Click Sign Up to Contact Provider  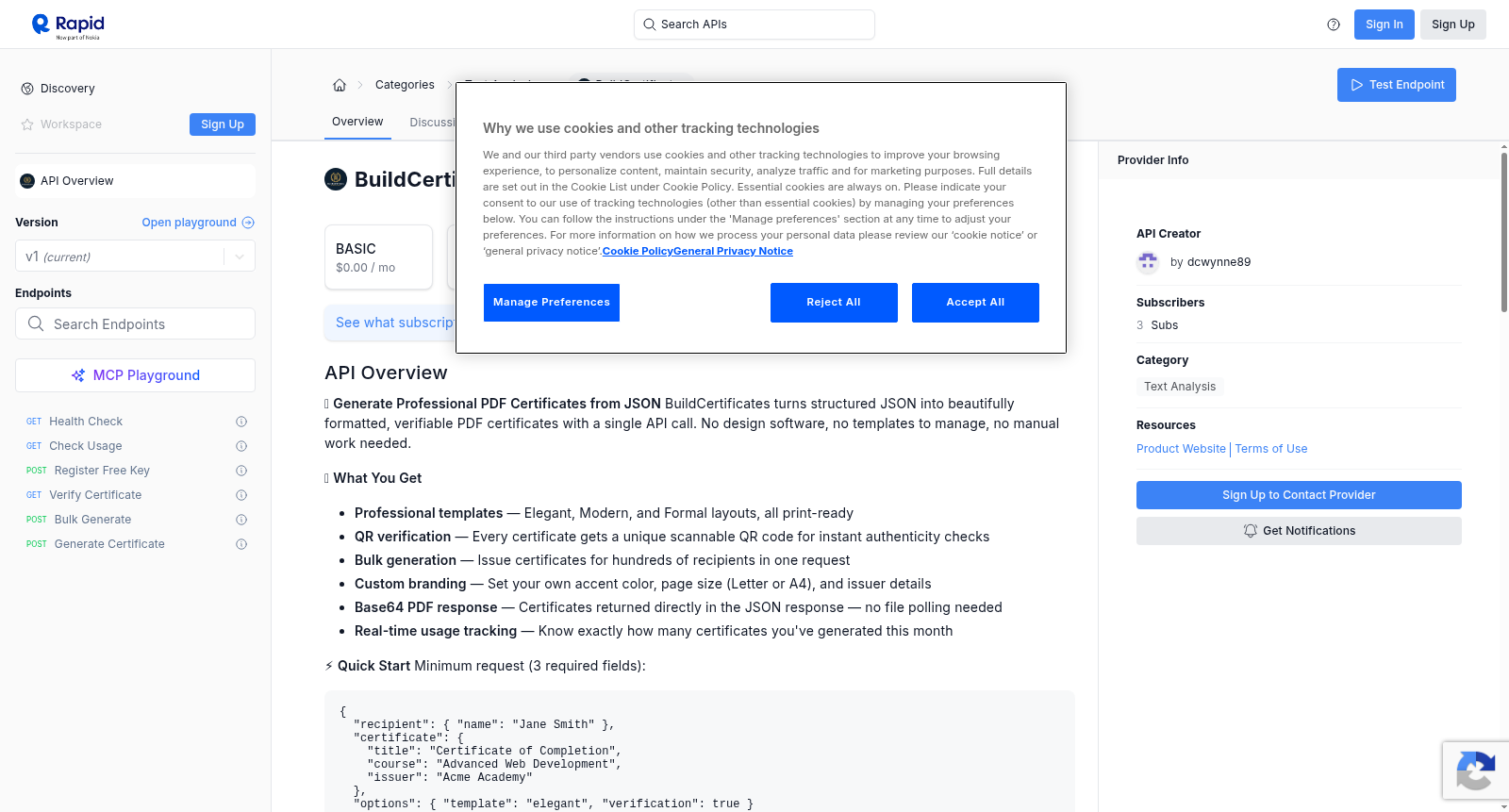[x=1299, y=495]
